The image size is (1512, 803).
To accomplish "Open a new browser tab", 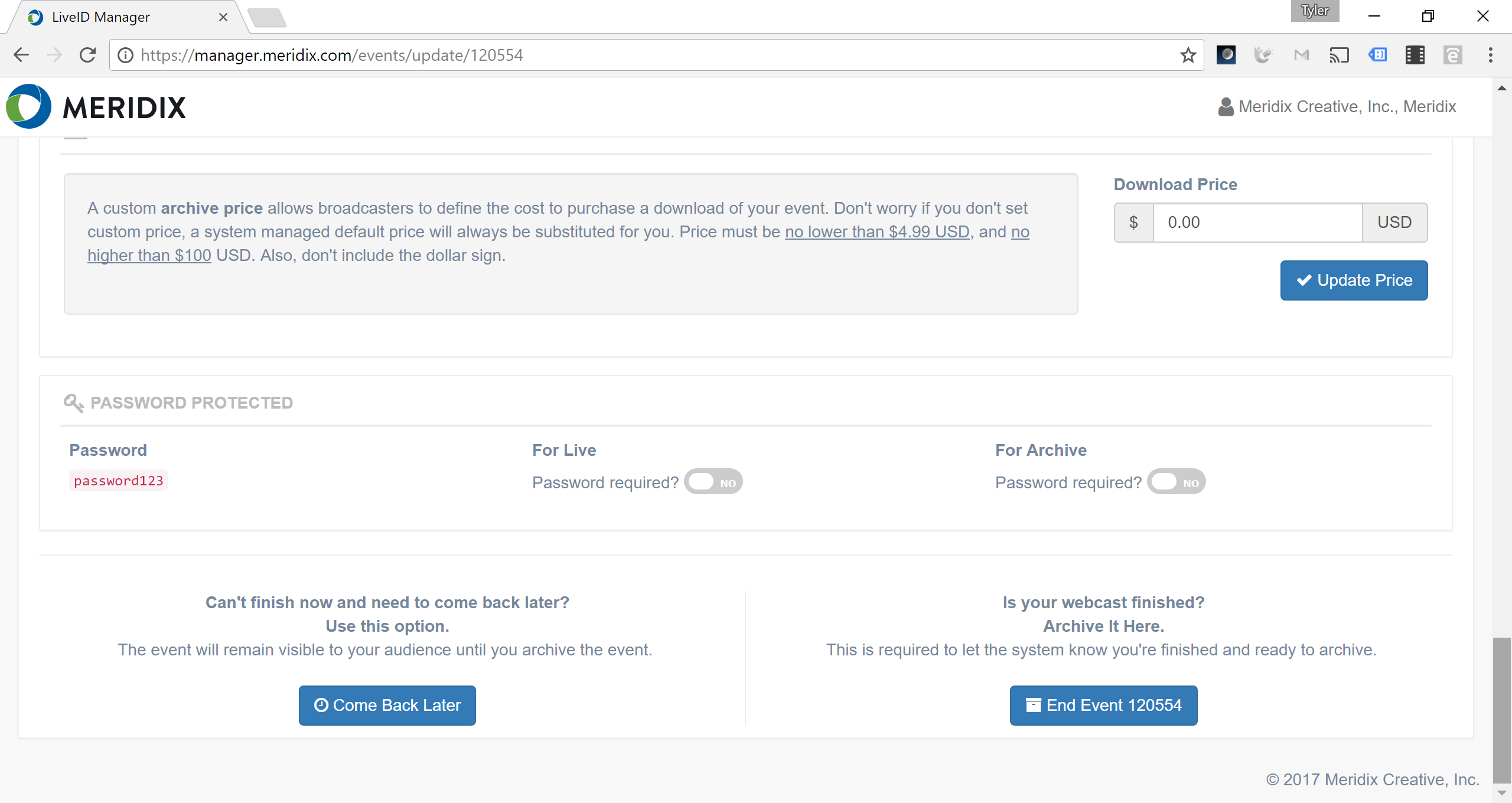I will (x=267, y=18).
